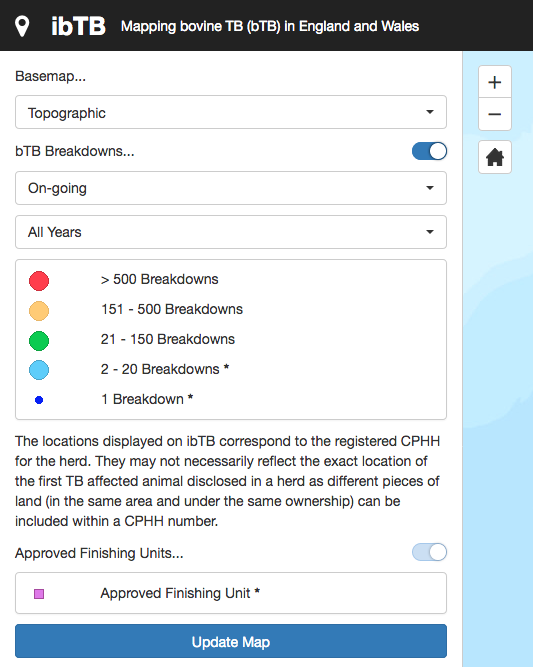This screenshot has height=667, width=533.
Task: Click the pink Approved Finishing Unit square
Action: (x=39, y=594)
